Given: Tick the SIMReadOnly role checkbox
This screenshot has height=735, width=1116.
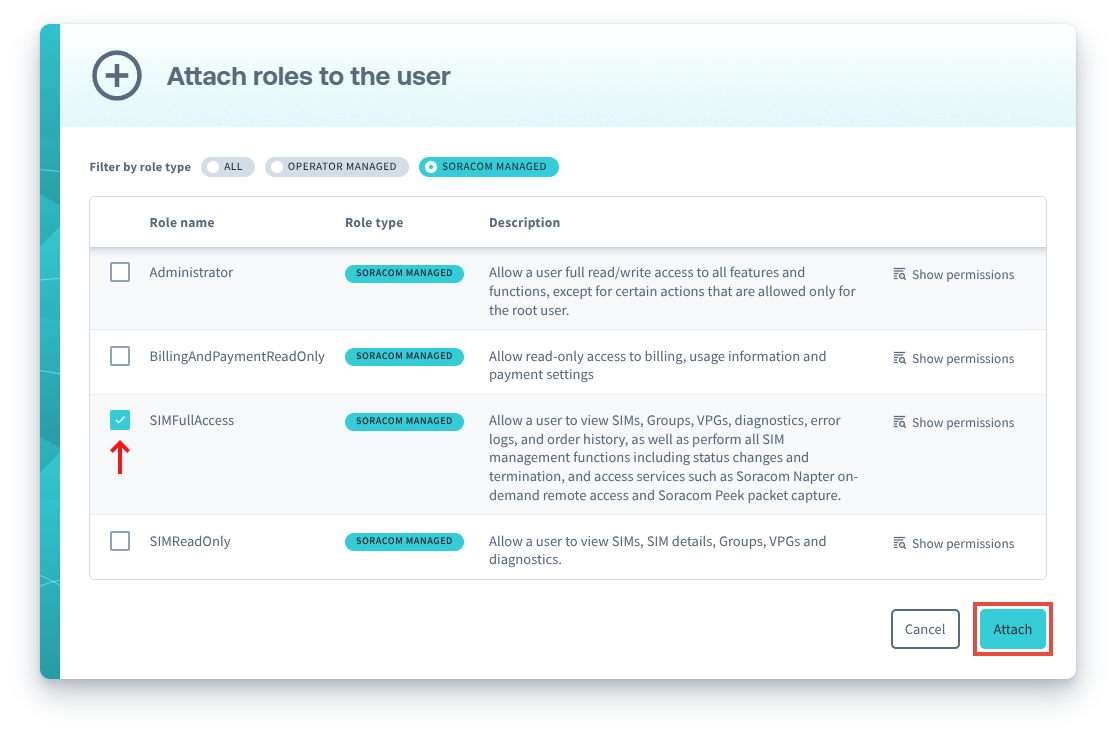Looking at the screenshot, I should [x=120, y=541].
